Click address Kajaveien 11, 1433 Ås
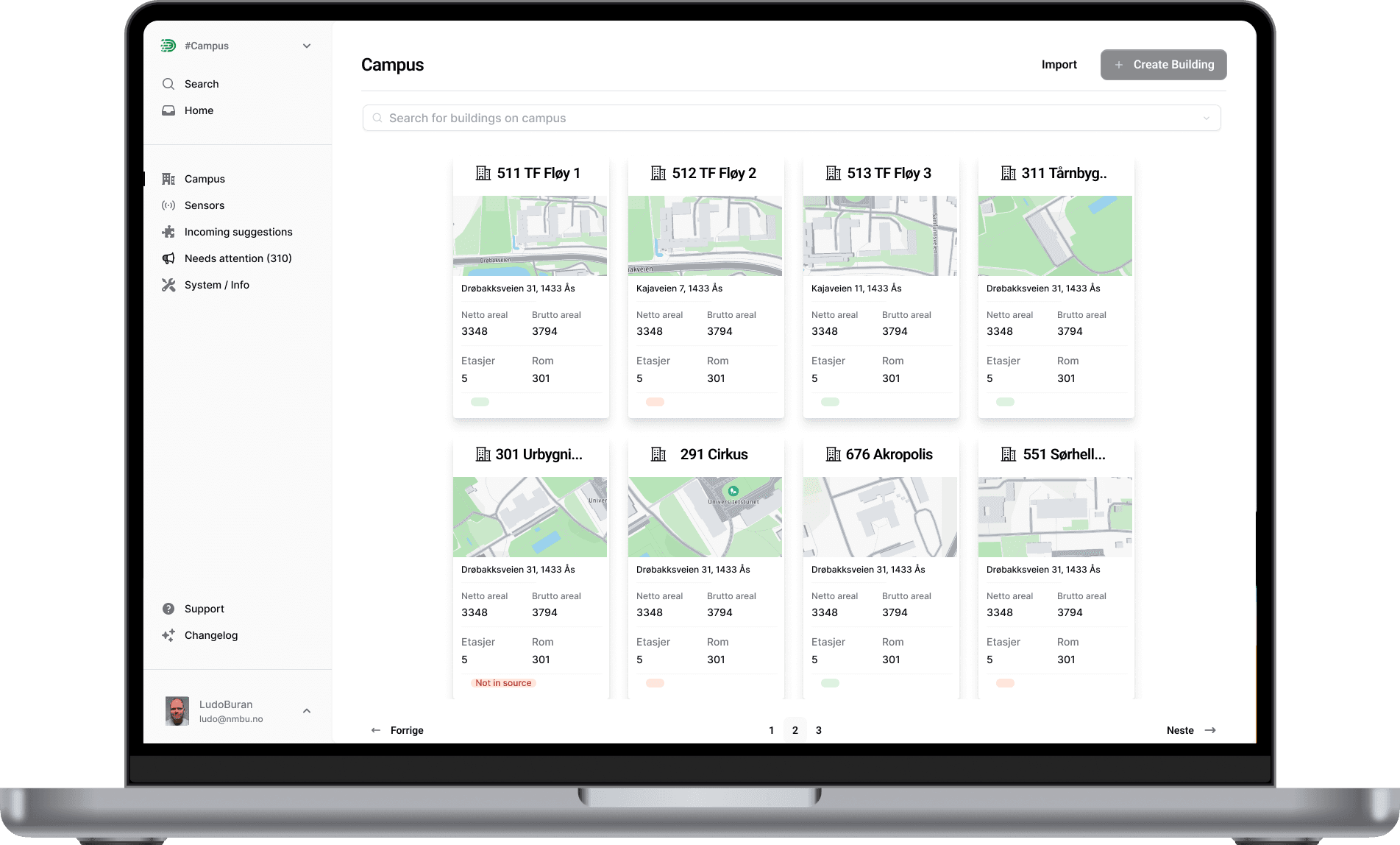Viewport: 1400px width, 845px height. 856,289
